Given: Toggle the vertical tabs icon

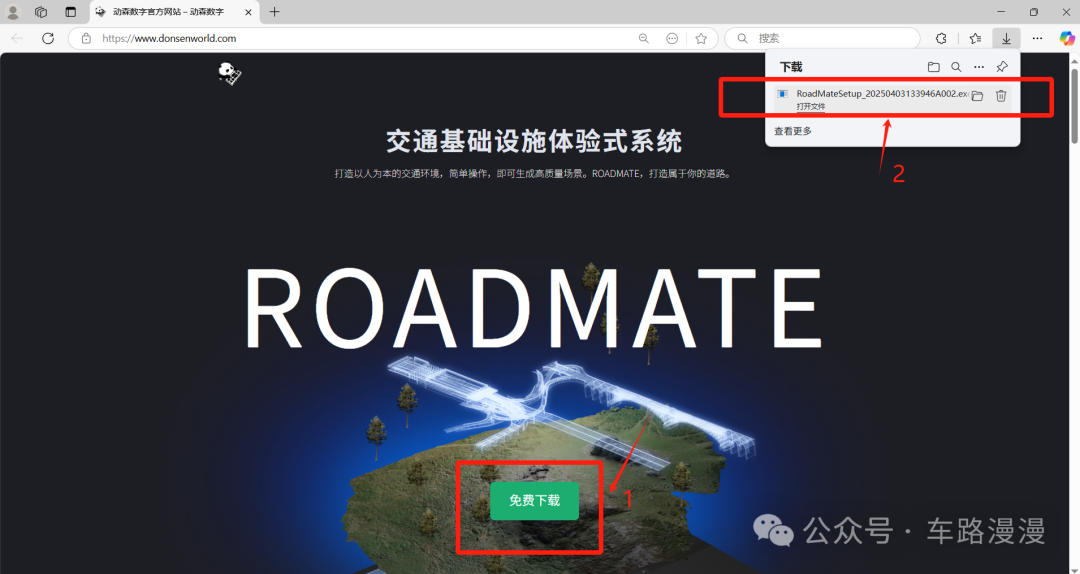Looking at the screenshot, I should point(70,12).
